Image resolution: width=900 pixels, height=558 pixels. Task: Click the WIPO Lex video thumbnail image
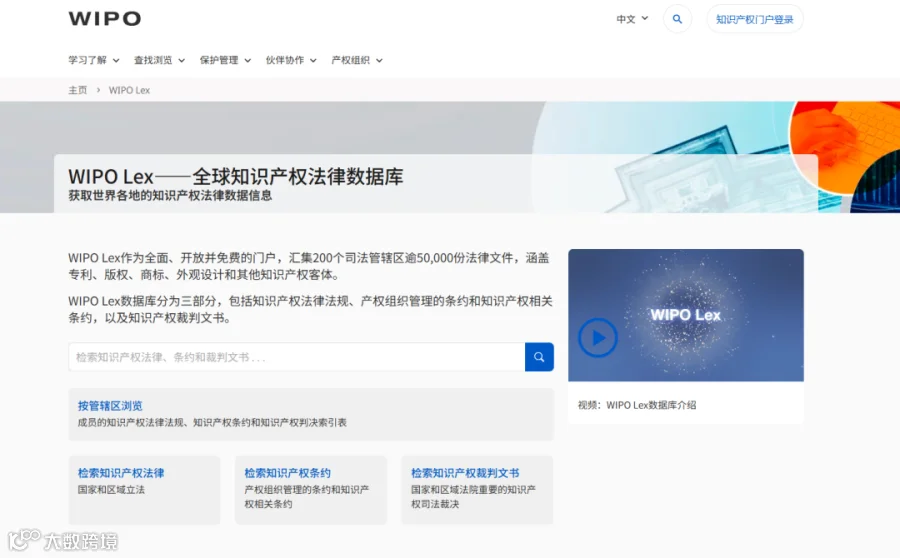pyautogui.click(x=686, y=315)
